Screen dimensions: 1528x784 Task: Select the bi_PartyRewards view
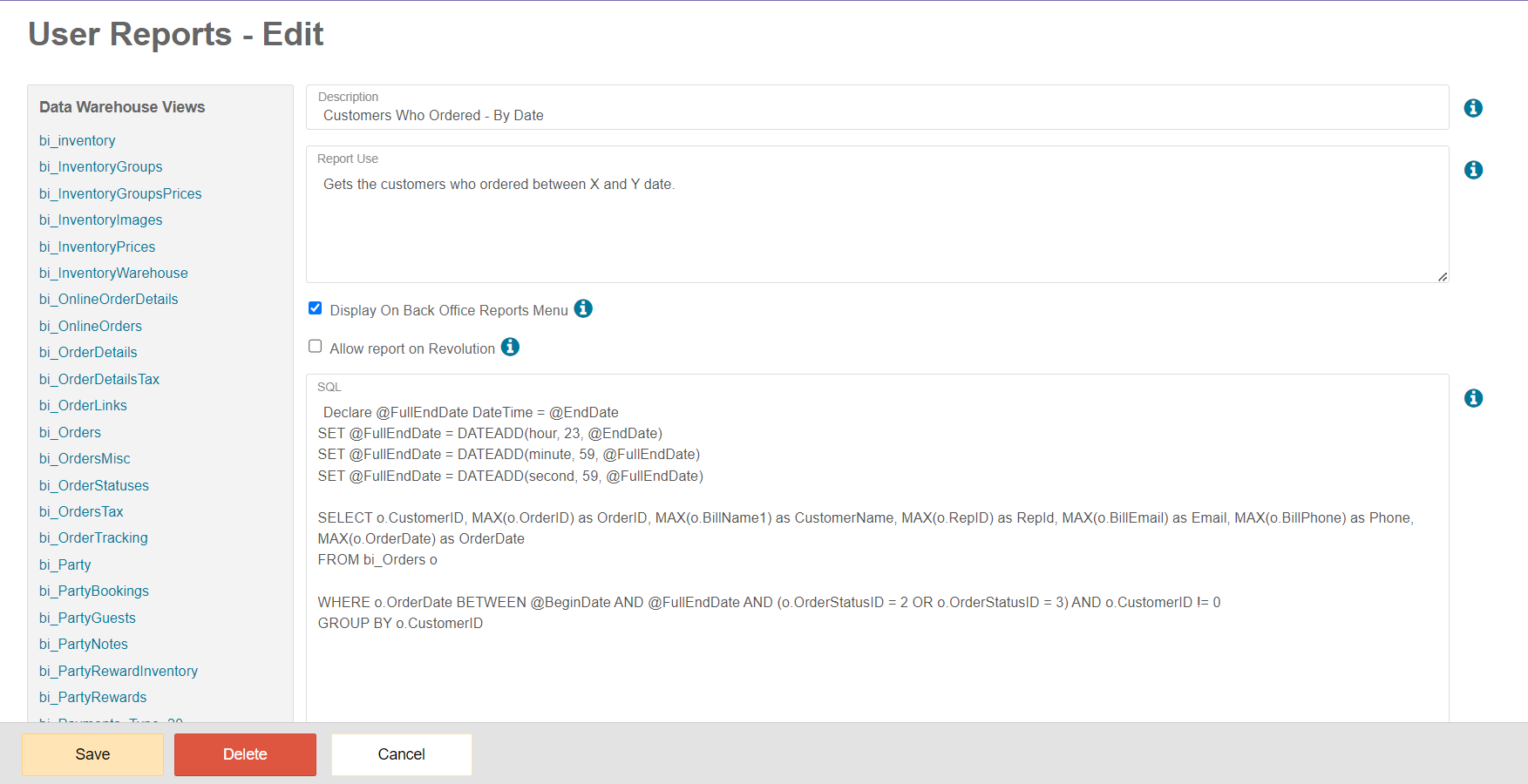pos(93,697)
